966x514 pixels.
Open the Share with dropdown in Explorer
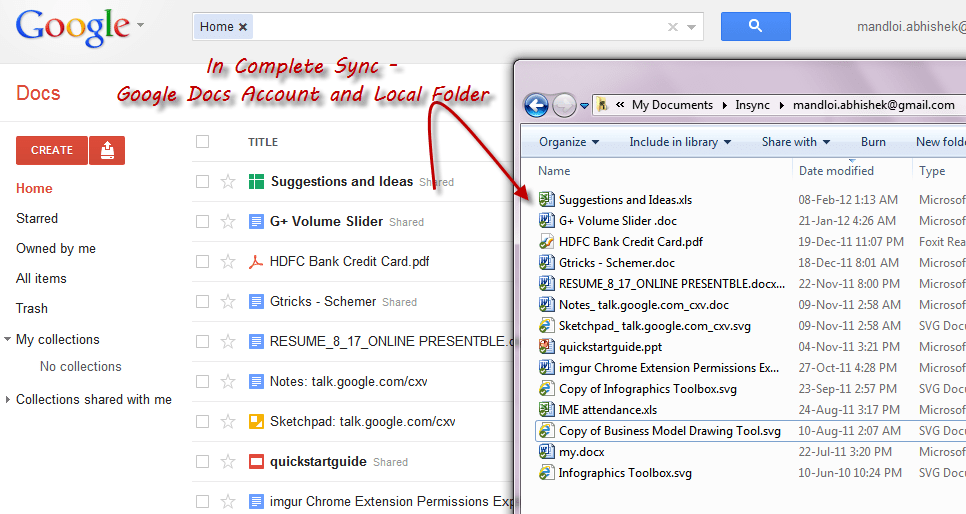[x=796, y=142]
